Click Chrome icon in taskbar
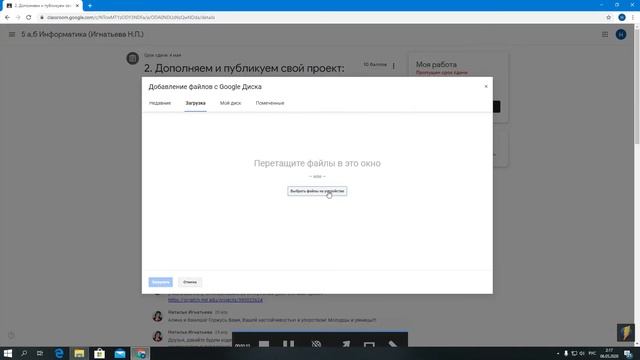640x360 pixels. [x=140, y=353]
